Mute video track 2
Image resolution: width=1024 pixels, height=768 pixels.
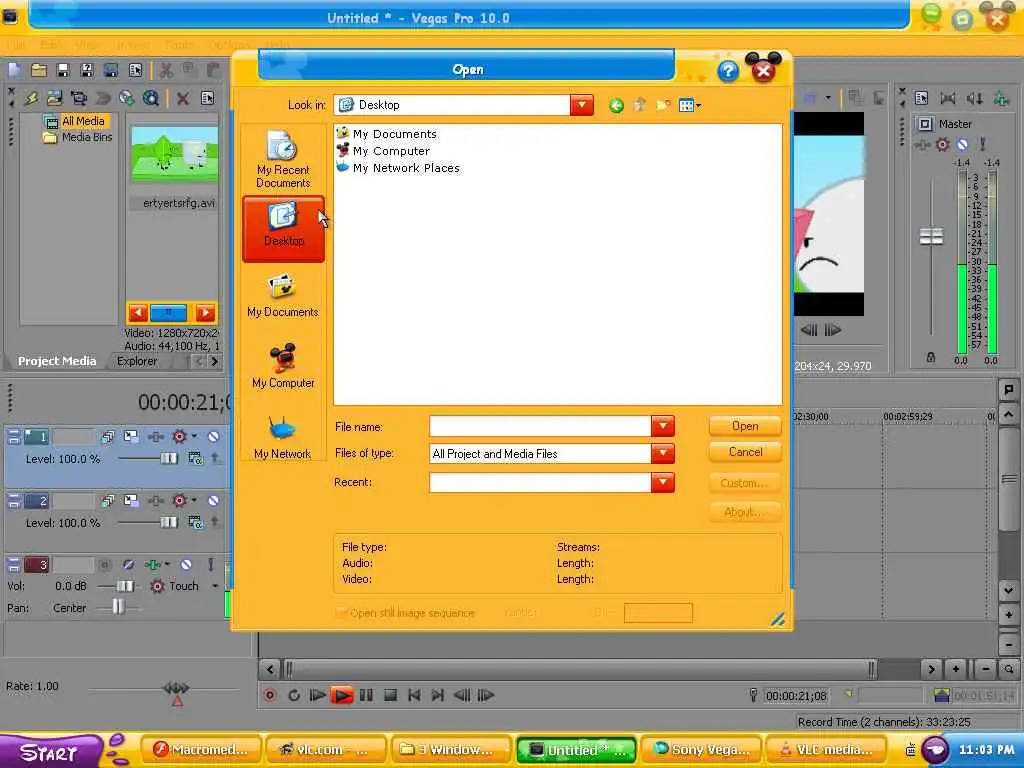tap(214, 500)
